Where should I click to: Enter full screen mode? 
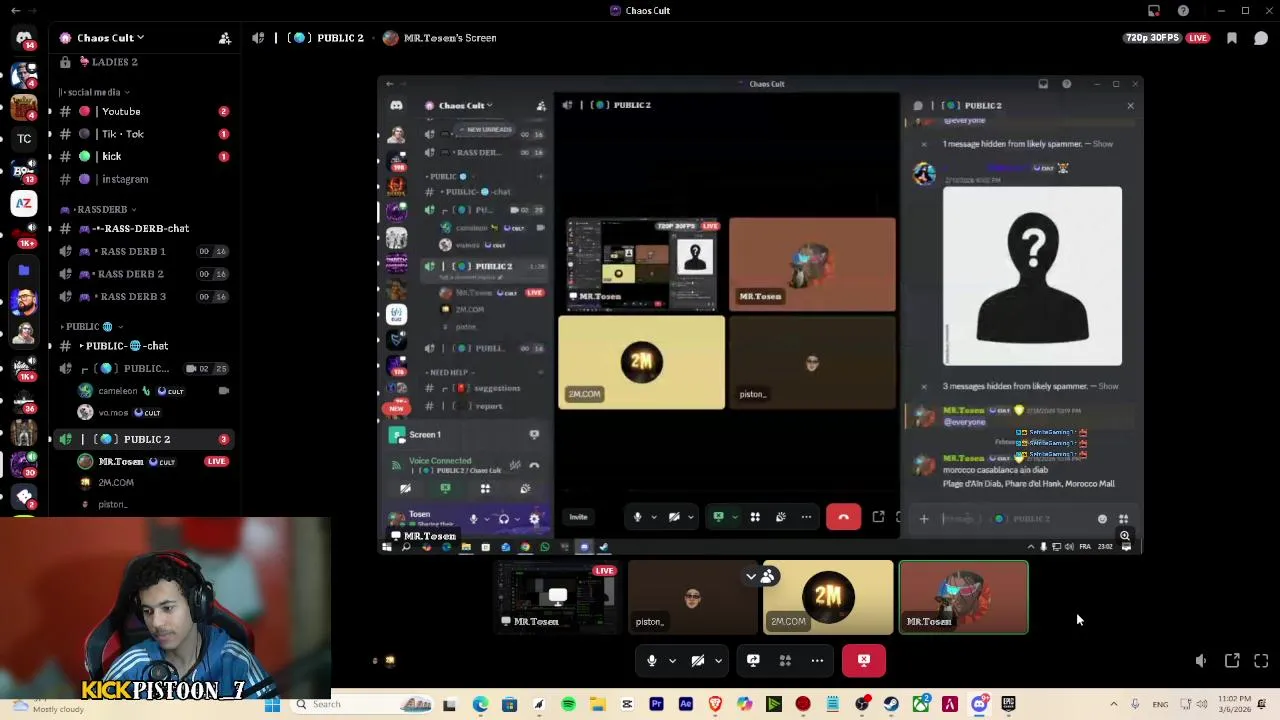pos(1261,661)
